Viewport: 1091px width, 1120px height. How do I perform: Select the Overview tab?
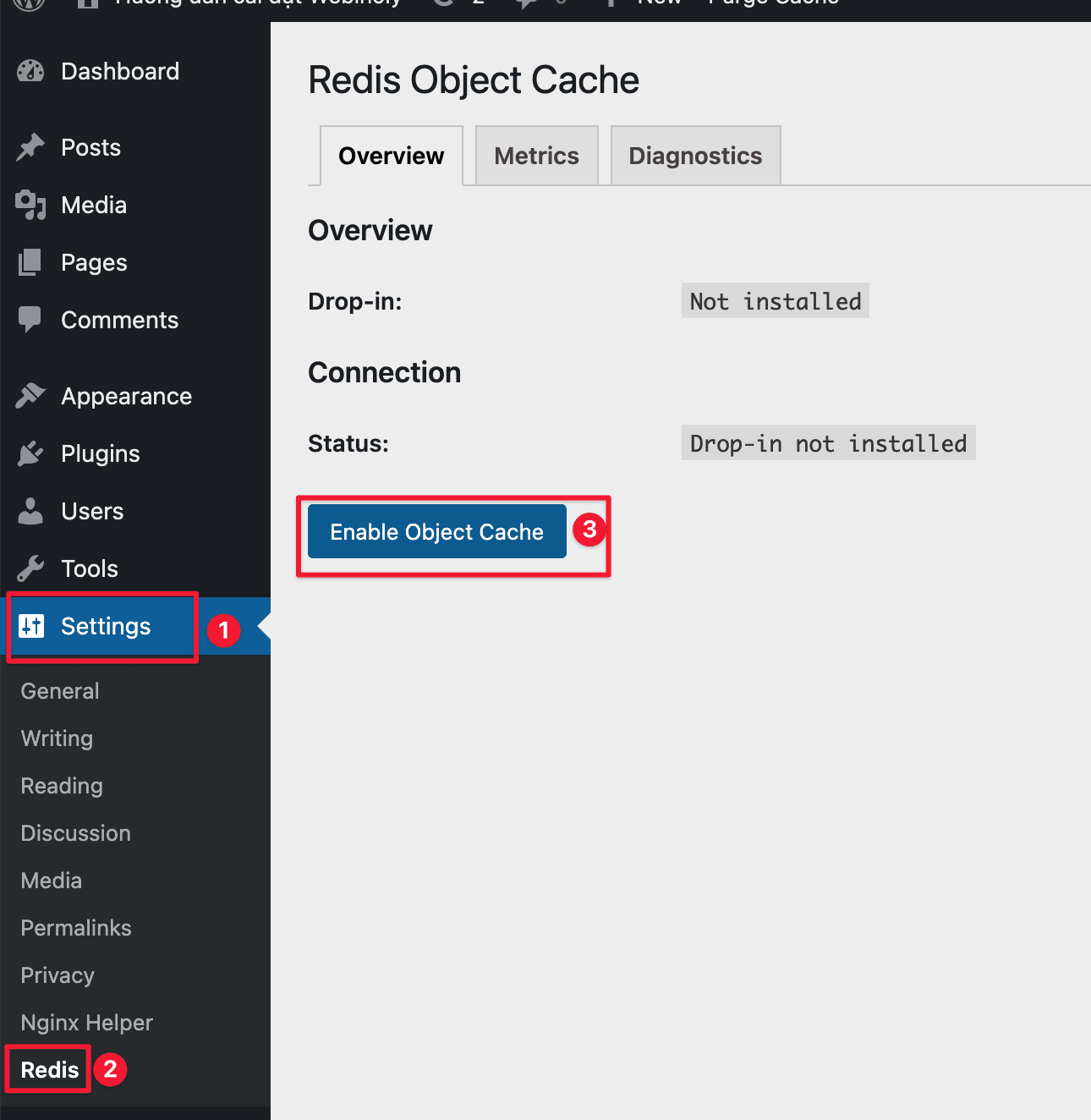[391, 156]
